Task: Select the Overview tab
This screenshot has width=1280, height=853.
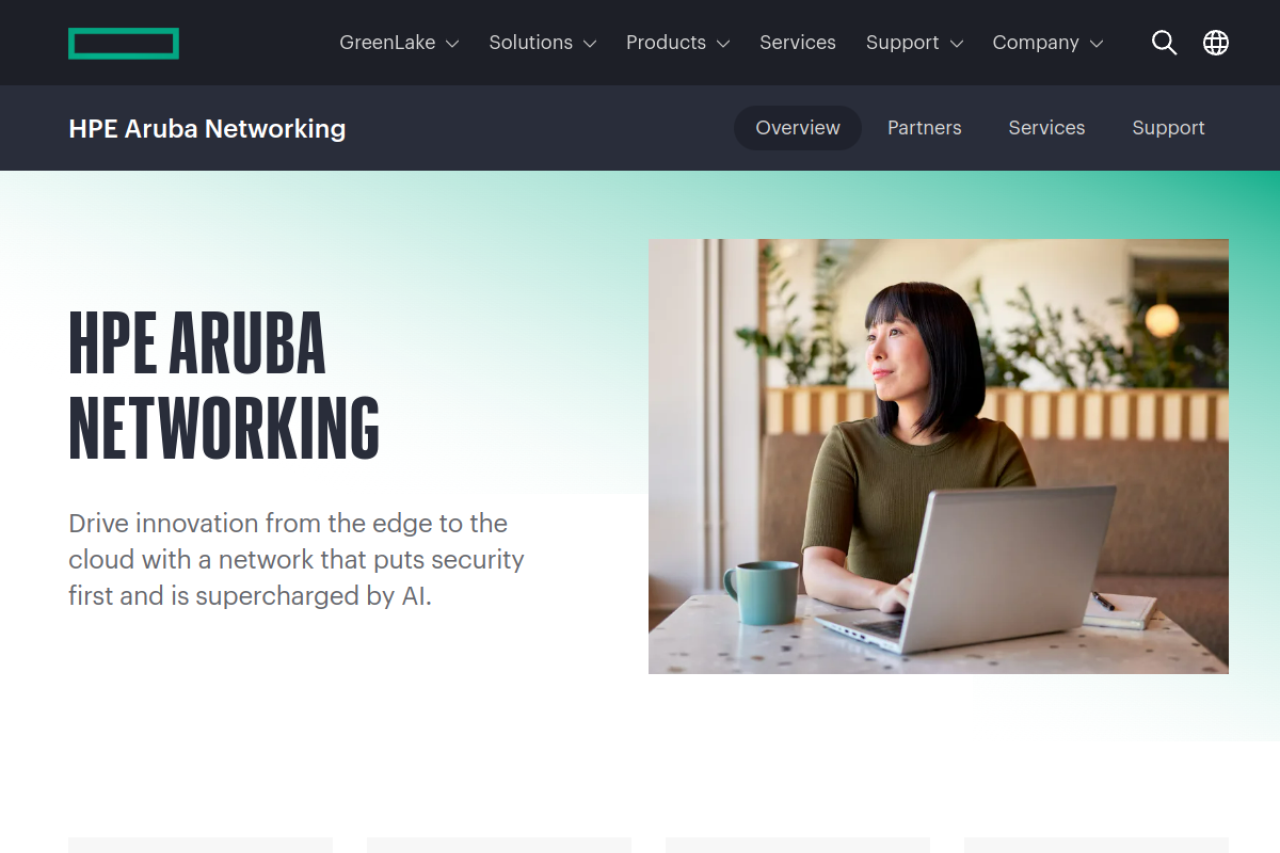Action: [x=798, y=128]
